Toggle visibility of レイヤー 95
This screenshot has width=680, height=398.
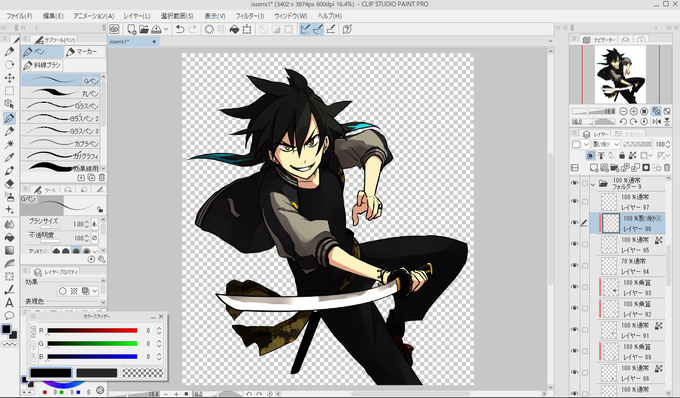point(575,244)
